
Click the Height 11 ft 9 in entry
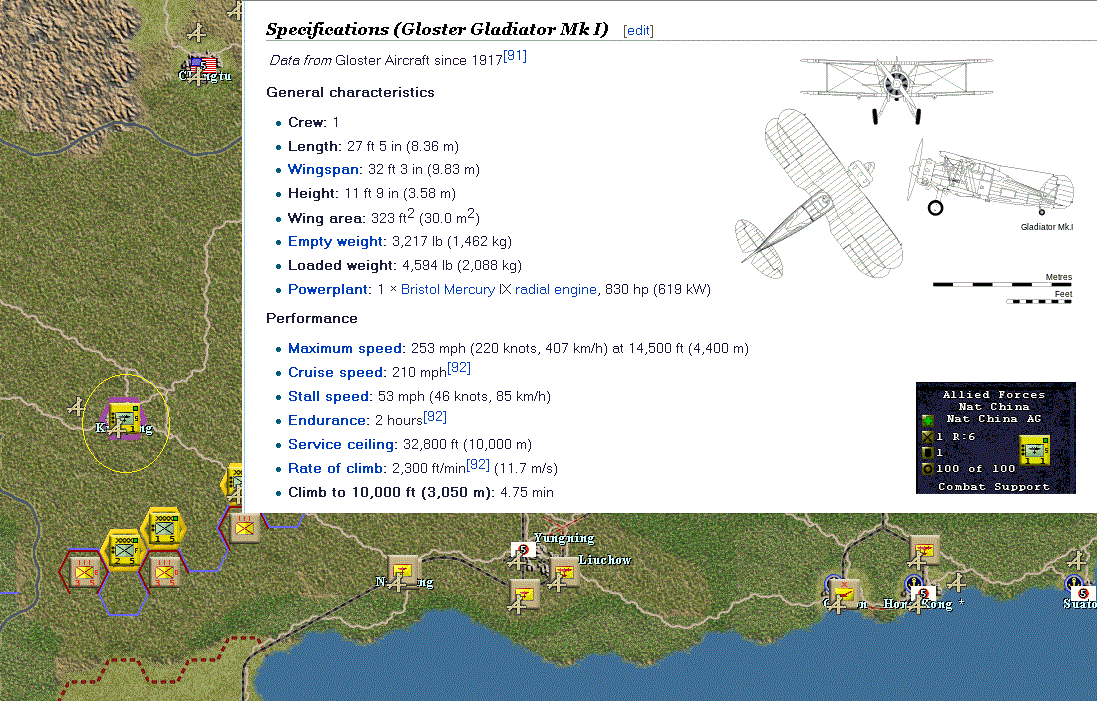(x=371, y=193)
